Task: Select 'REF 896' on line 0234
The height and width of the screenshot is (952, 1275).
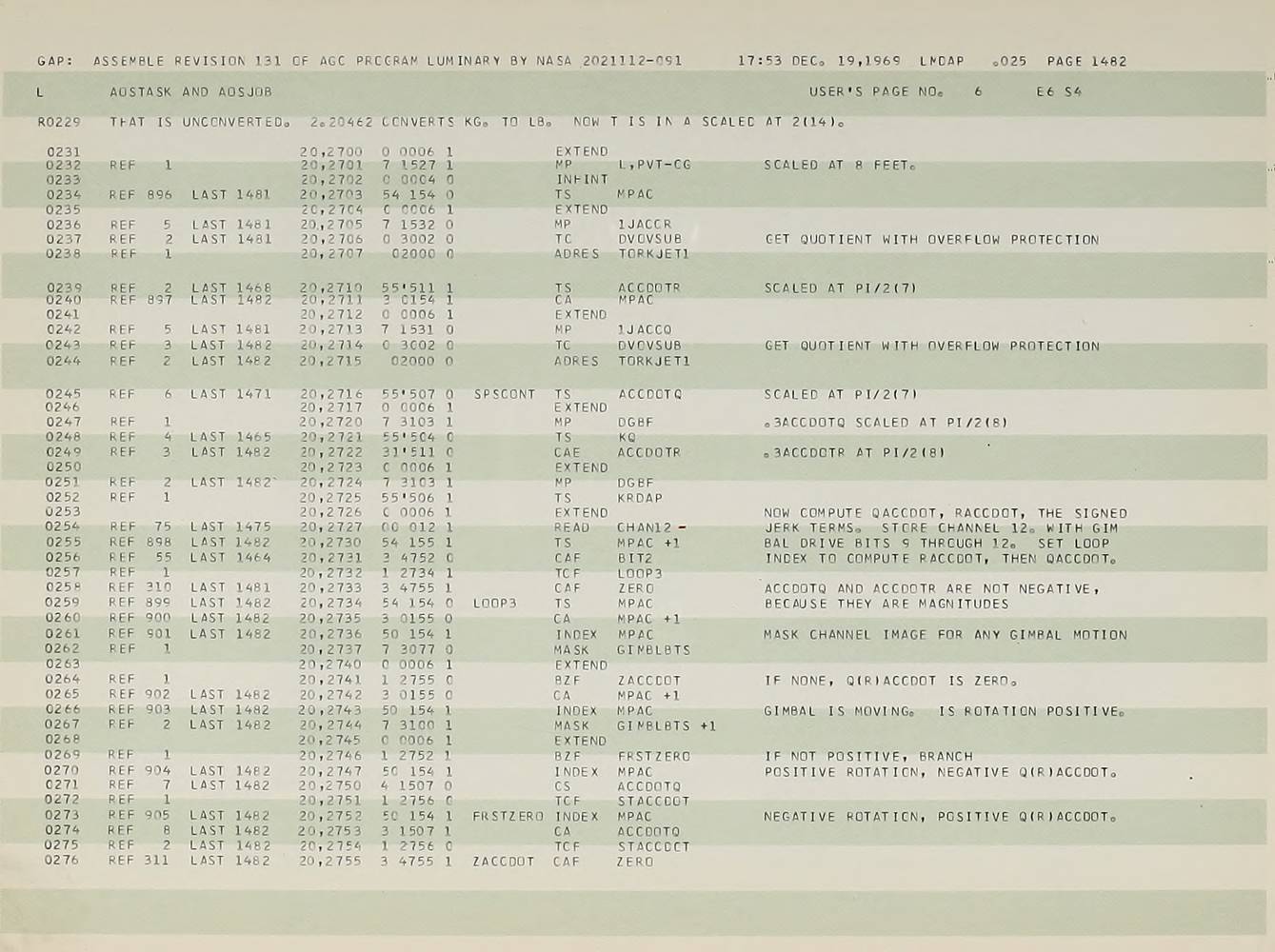Action: [141, 194]
